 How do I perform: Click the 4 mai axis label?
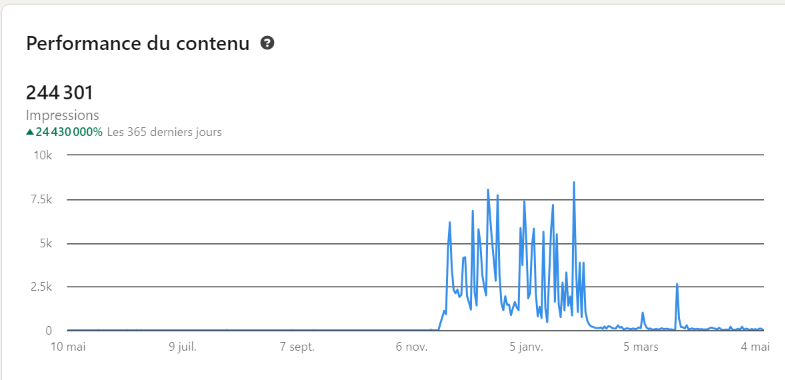[755, 347]
